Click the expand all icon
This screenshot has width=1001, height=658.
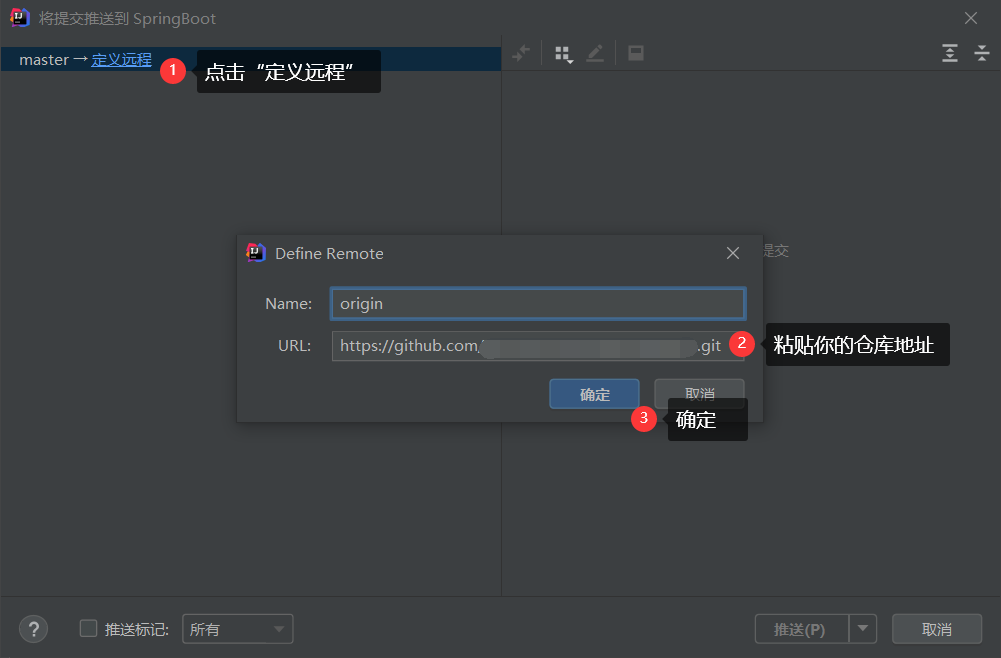pyautogui.click(x=950, y=53)
